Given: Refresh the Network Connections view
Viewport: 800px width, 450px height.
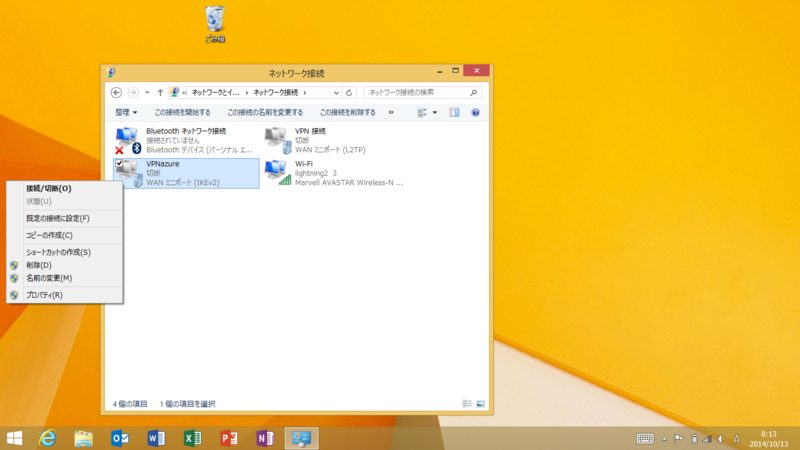Looking at the screenshot, I should click(x=349, y=93).
